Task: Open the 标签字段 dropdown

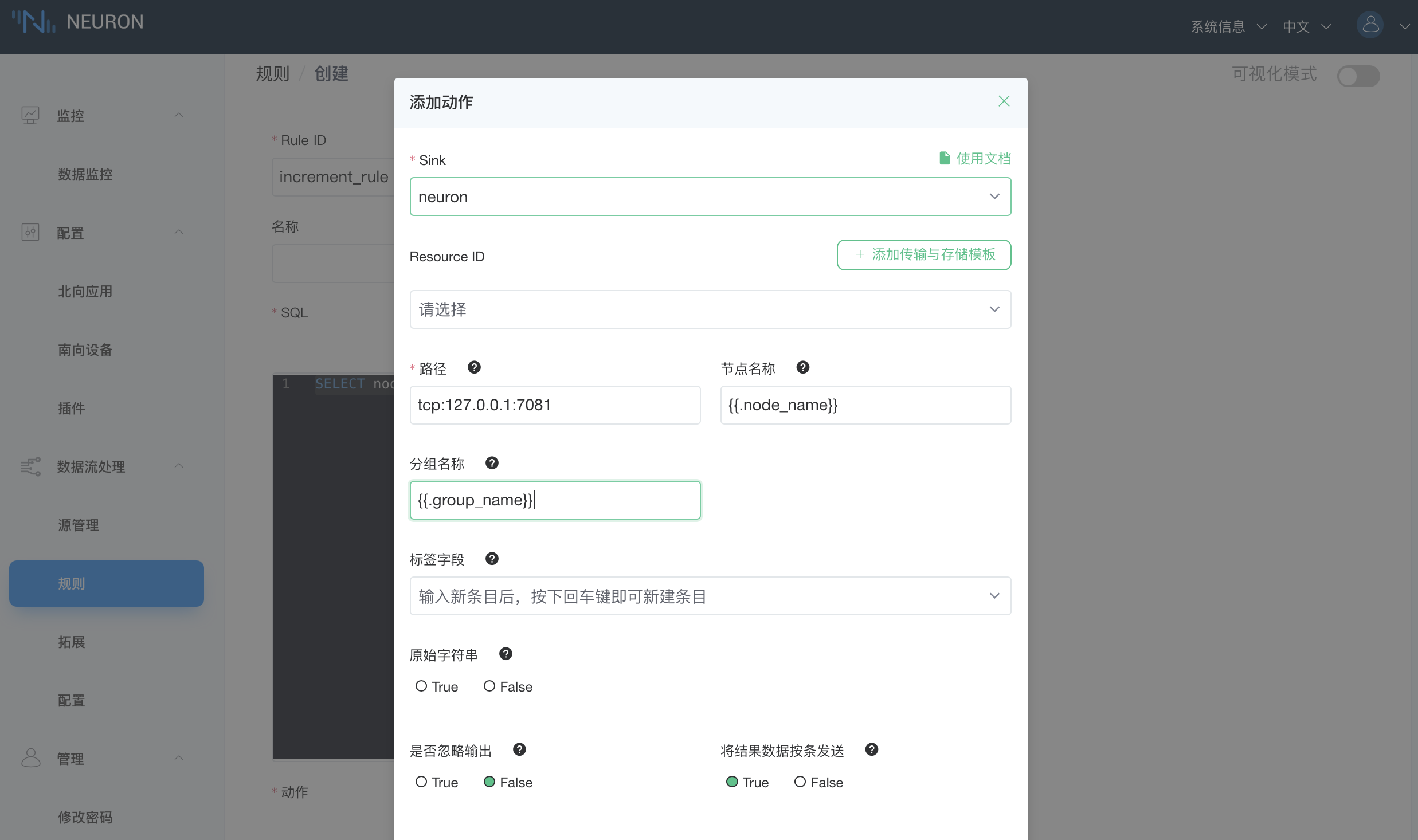Action: pos(710,596)
